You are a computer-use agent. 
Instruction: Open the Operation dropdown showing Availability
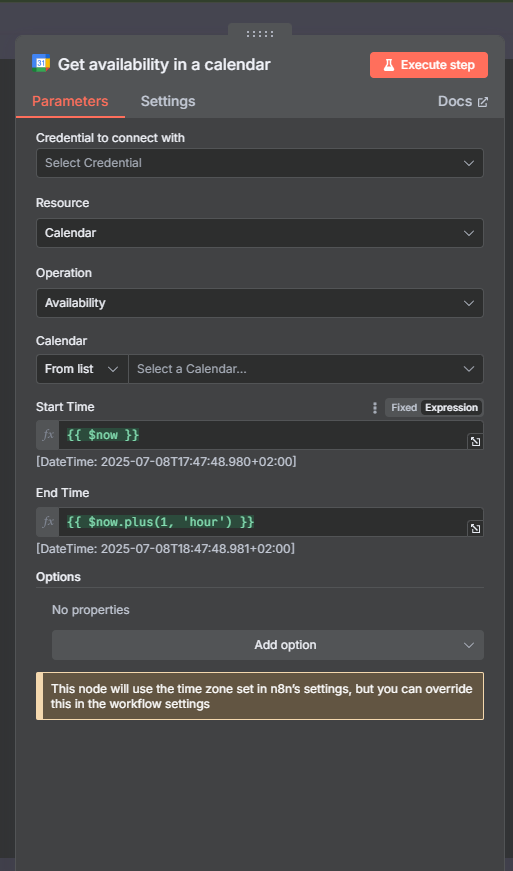click(260, 303)
